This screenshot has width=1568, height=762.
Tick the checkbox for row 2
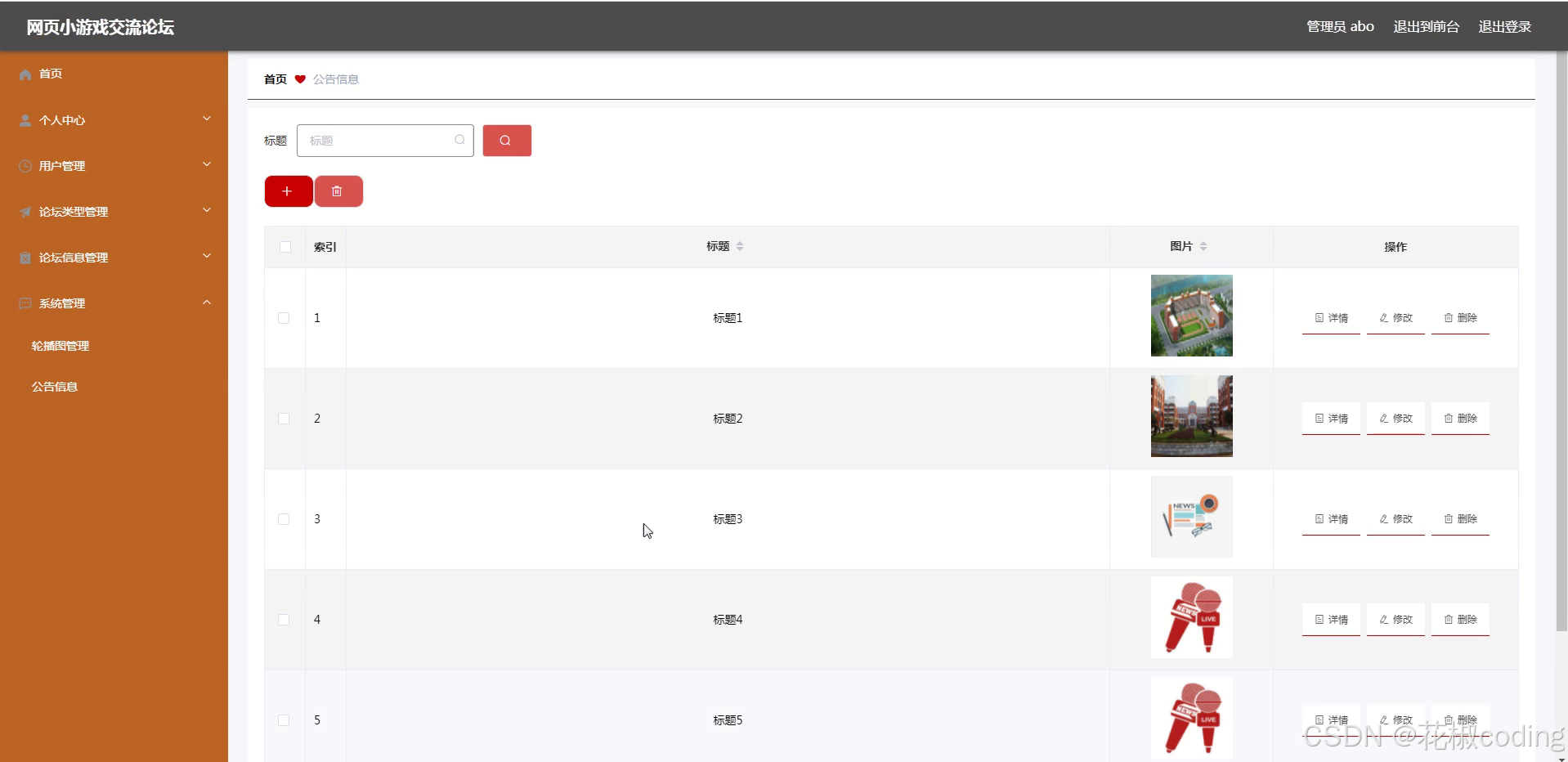[x=284, y=419]
